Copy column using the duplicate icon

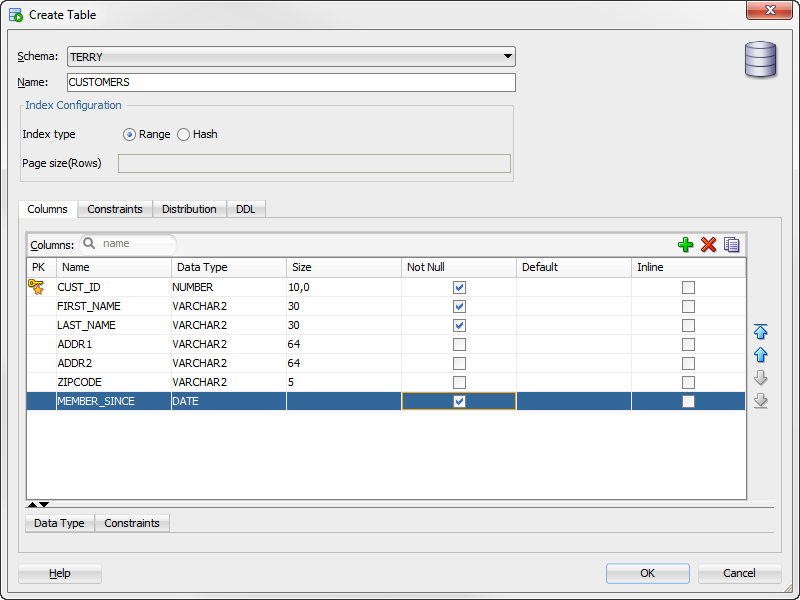[x=732, y=245]
